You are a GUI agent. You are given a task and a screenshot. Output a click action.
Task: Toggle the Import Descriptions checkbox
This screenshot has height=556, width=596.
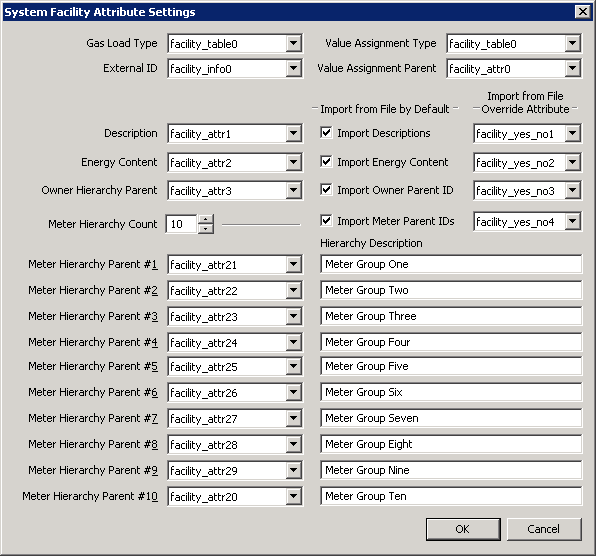click(326, 133)
